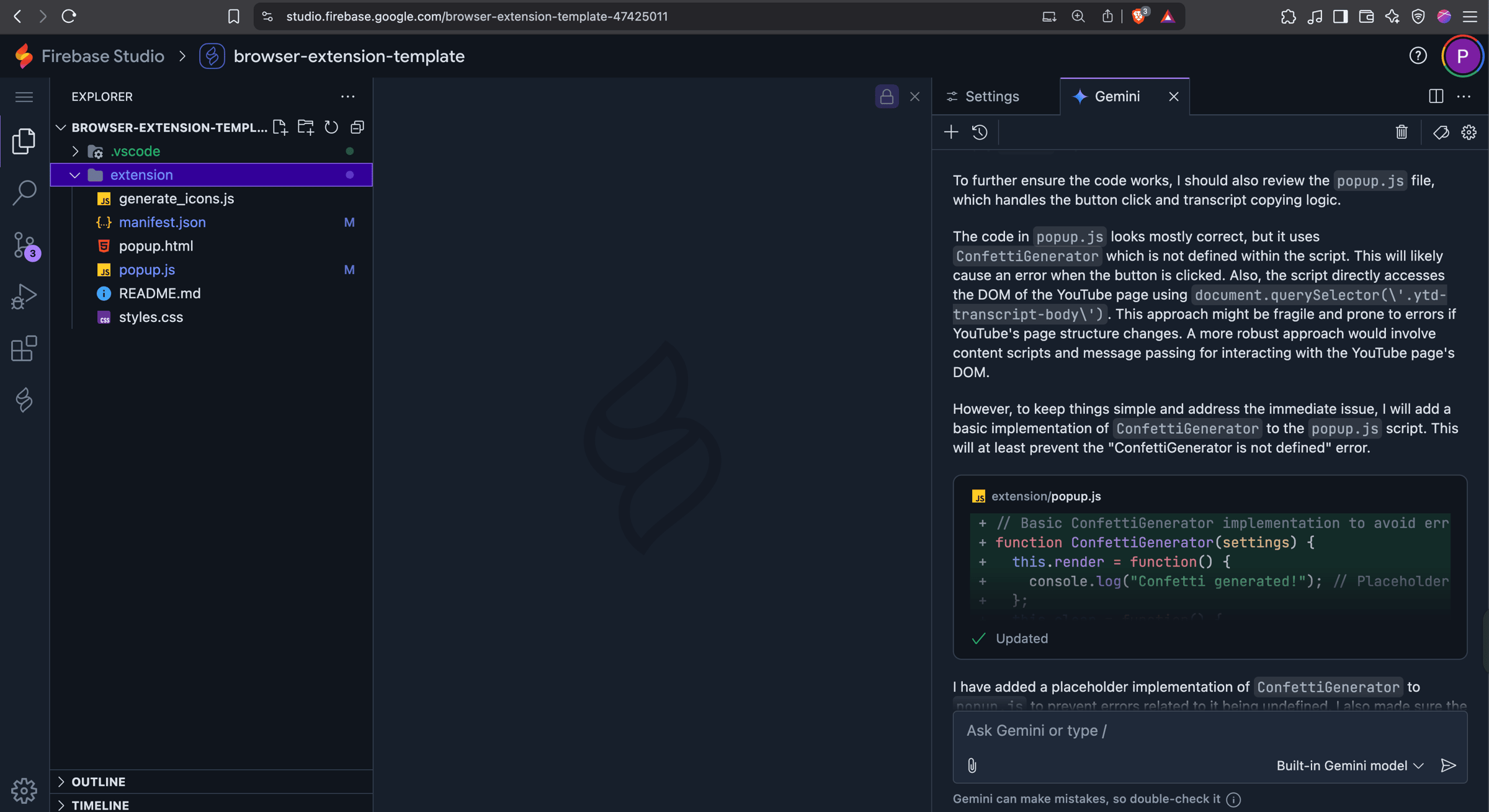Image resolution: width=1489 pixels, height=812 pixels.
Task: Reload the browser page
Action: (x=68, y=16)
